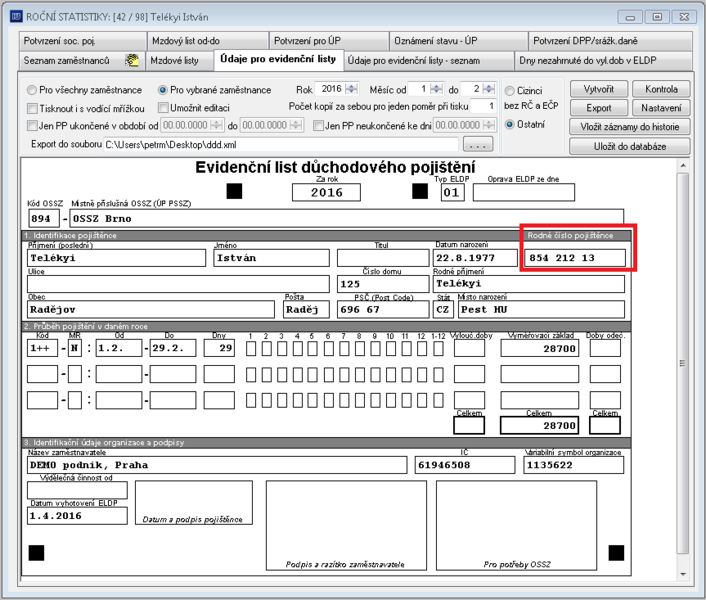Viewport: 706px width, 600px height.
Task: Select Ostatní radio button
Action: point(509,124)
